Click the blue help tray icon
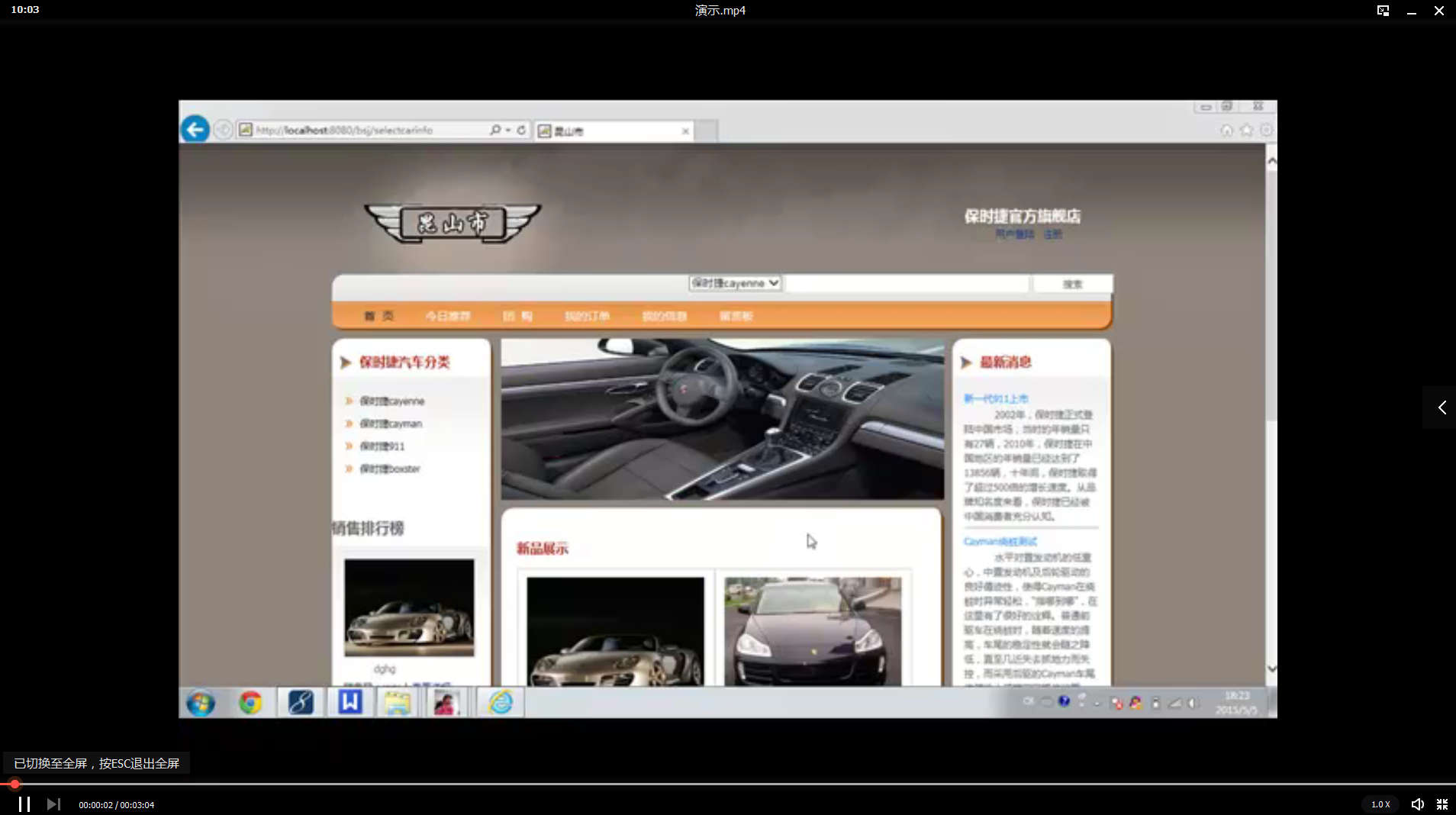 [1064, 701]
